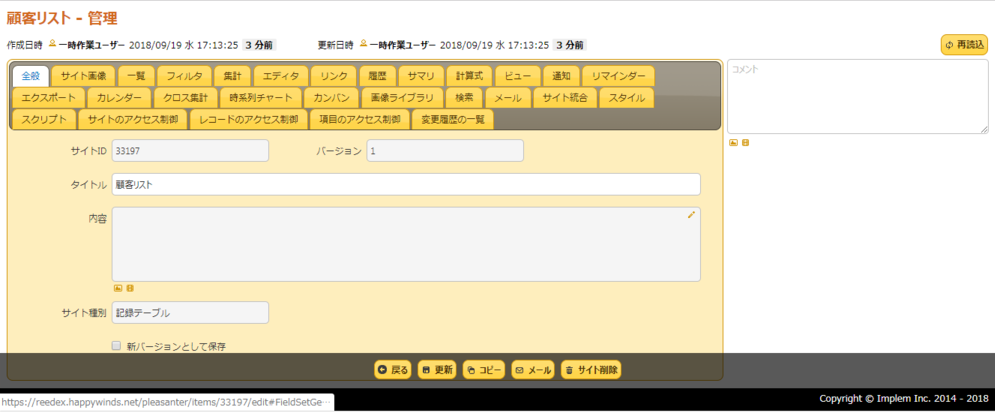Image resolution: width=995 pixels, height=412 pixels.
Task: Click the メール button in bottom bar
Action: point(533,369)
